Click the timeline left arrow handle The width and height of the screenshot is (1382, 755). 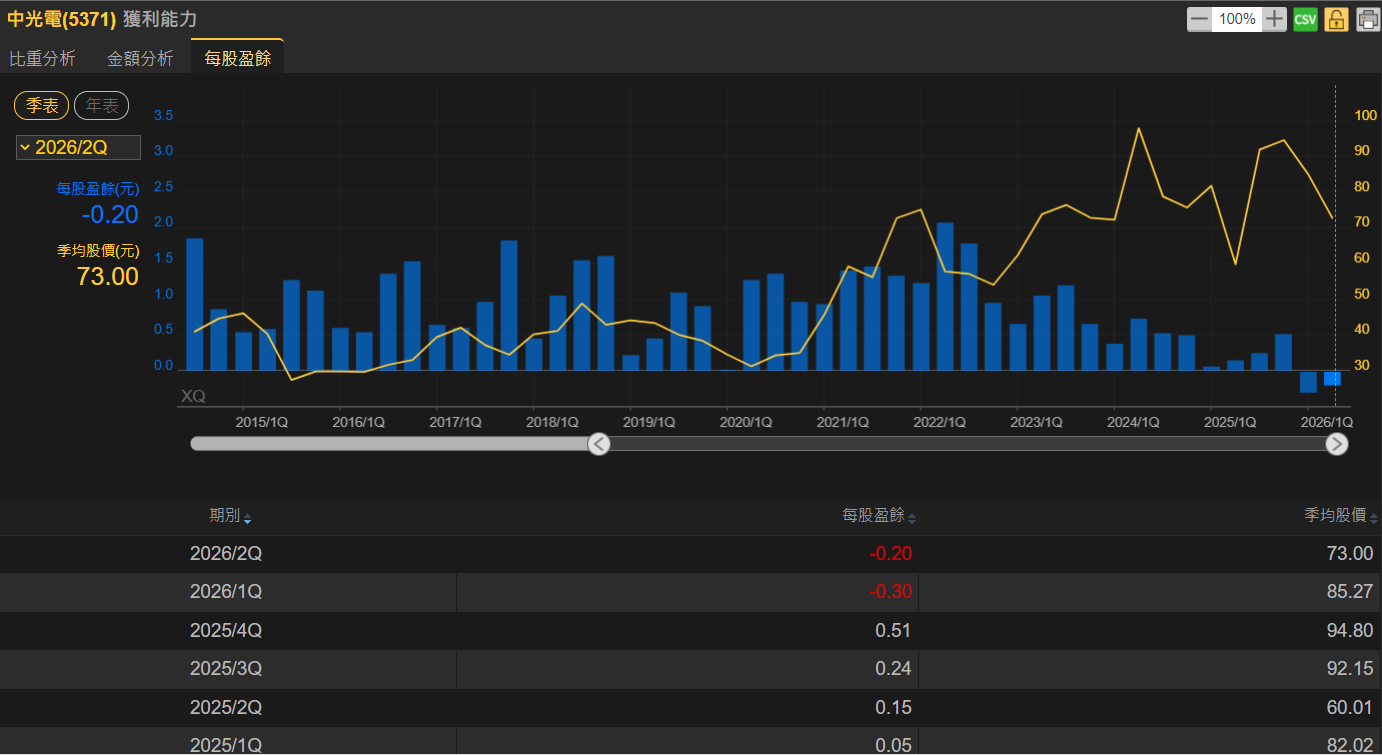click(599, 444)
